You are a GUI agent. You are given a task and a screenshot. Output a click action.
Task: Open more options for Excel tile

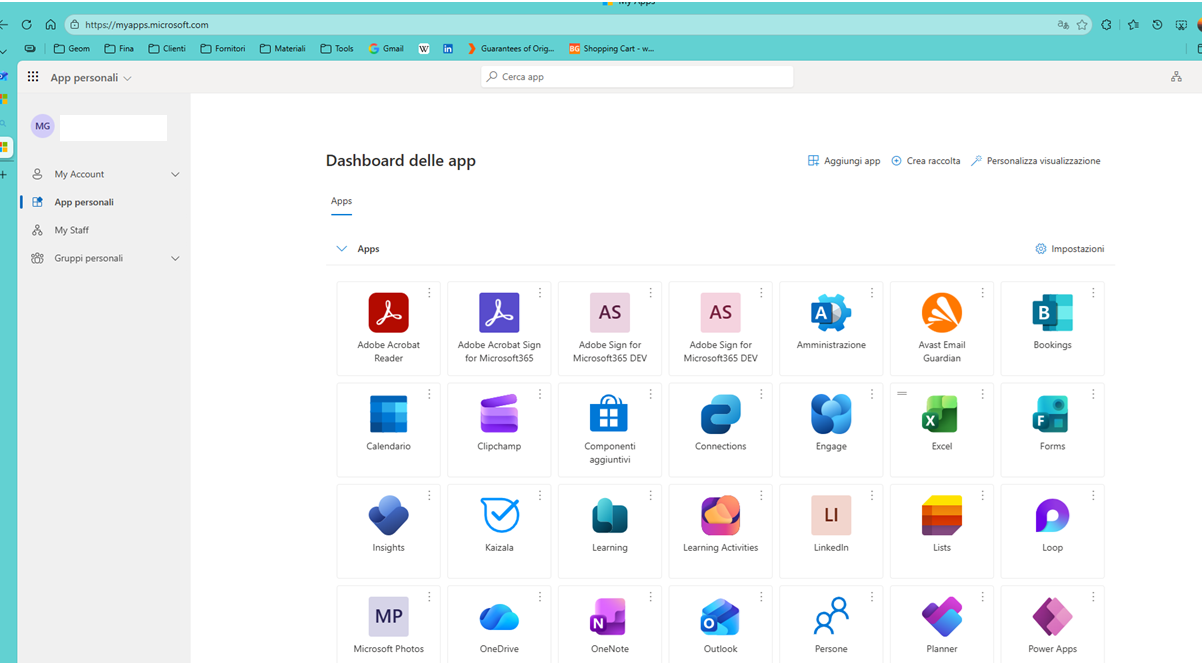pos(983,394)
